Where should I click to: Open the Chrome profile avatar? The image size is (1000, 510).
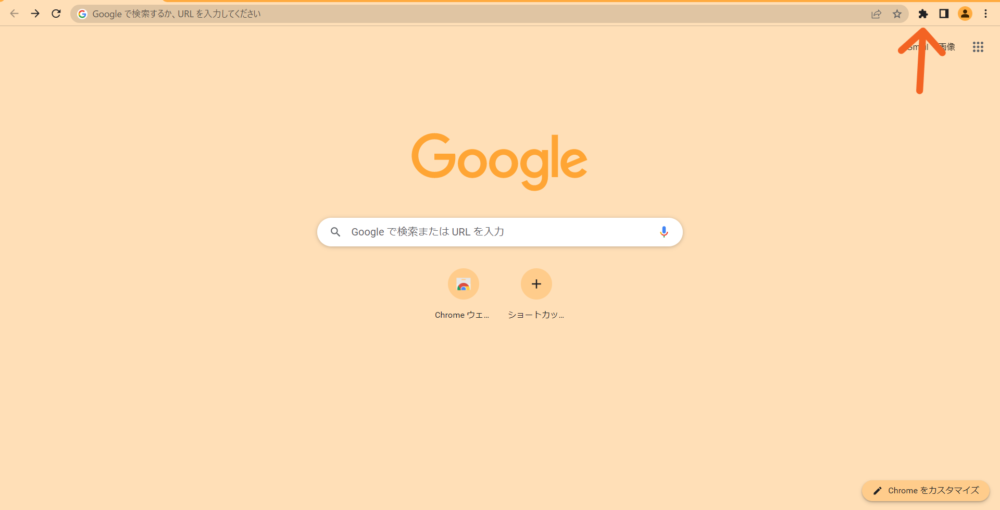(x=965, y=13)
